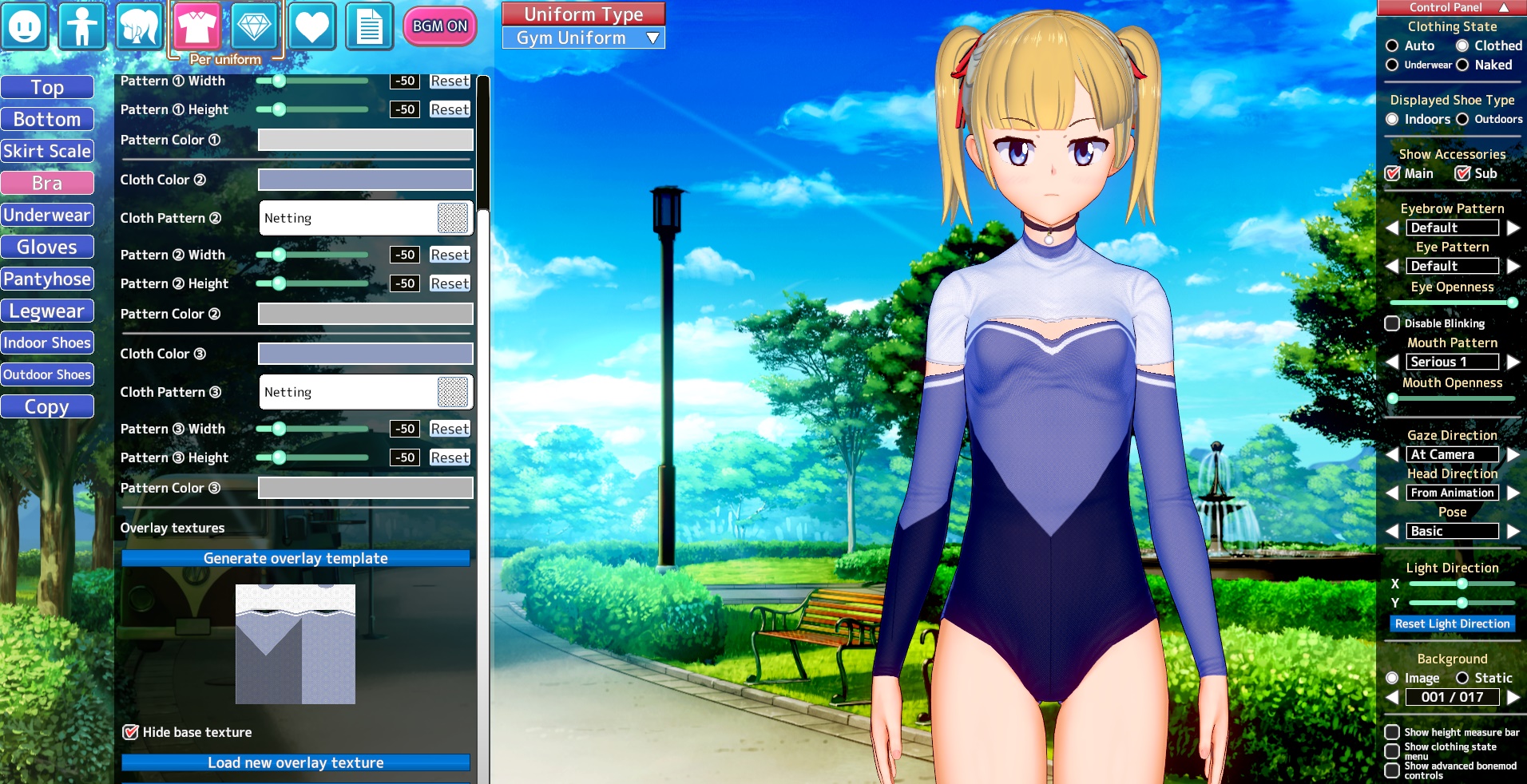
Task: Open the heart personality category icon
Action: (x=311, y=26)
